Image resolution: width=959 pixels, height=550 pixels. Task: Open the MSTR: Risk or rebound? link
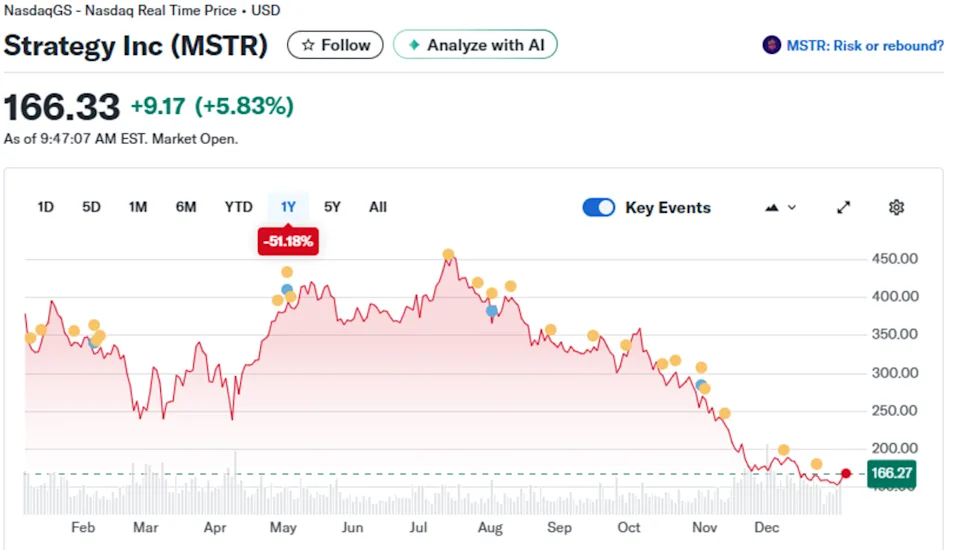click(864, 45)
